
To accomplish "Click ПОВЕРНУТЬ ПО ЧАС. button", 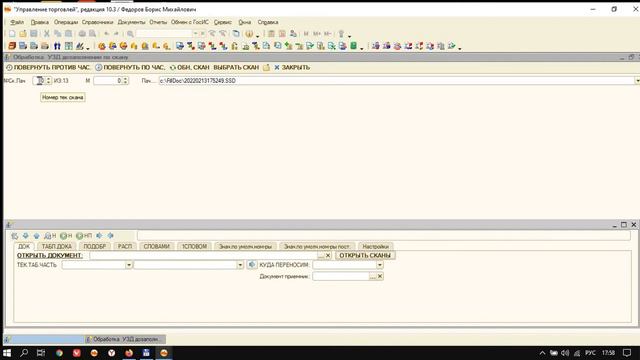I will pos(130,67).
